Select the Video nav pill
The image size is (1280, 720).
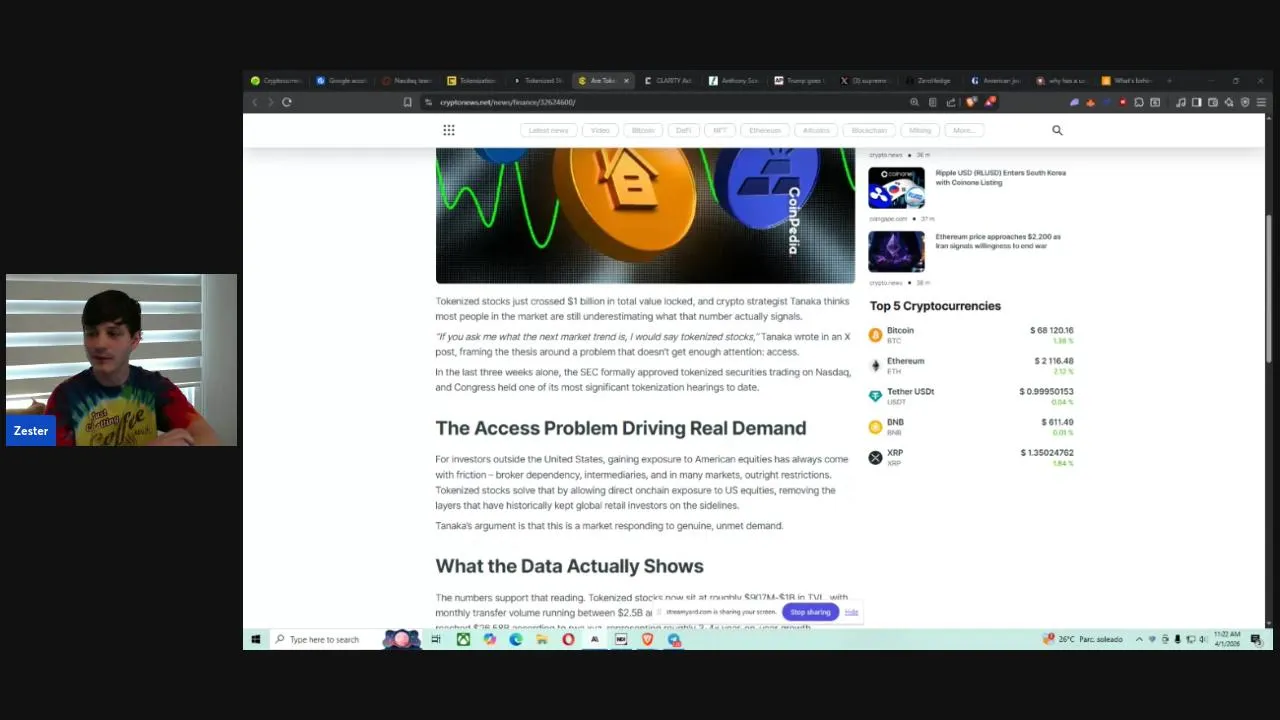600,130
